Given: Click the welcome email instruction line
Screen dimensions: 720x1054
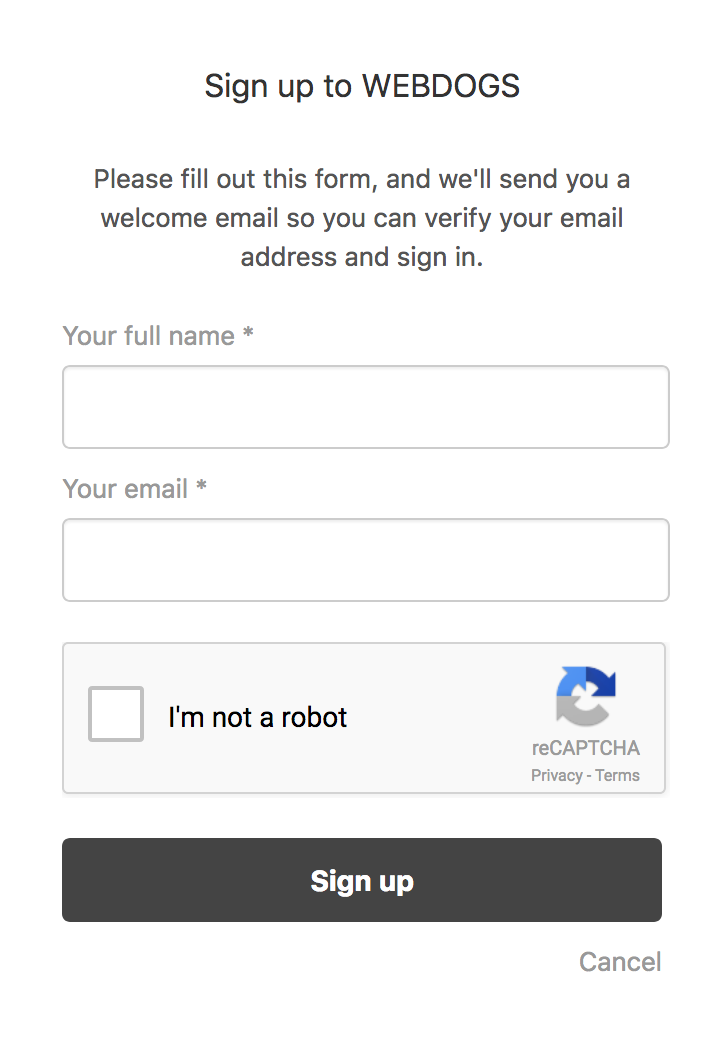Looking at the screenshot, I should [362, 218].
